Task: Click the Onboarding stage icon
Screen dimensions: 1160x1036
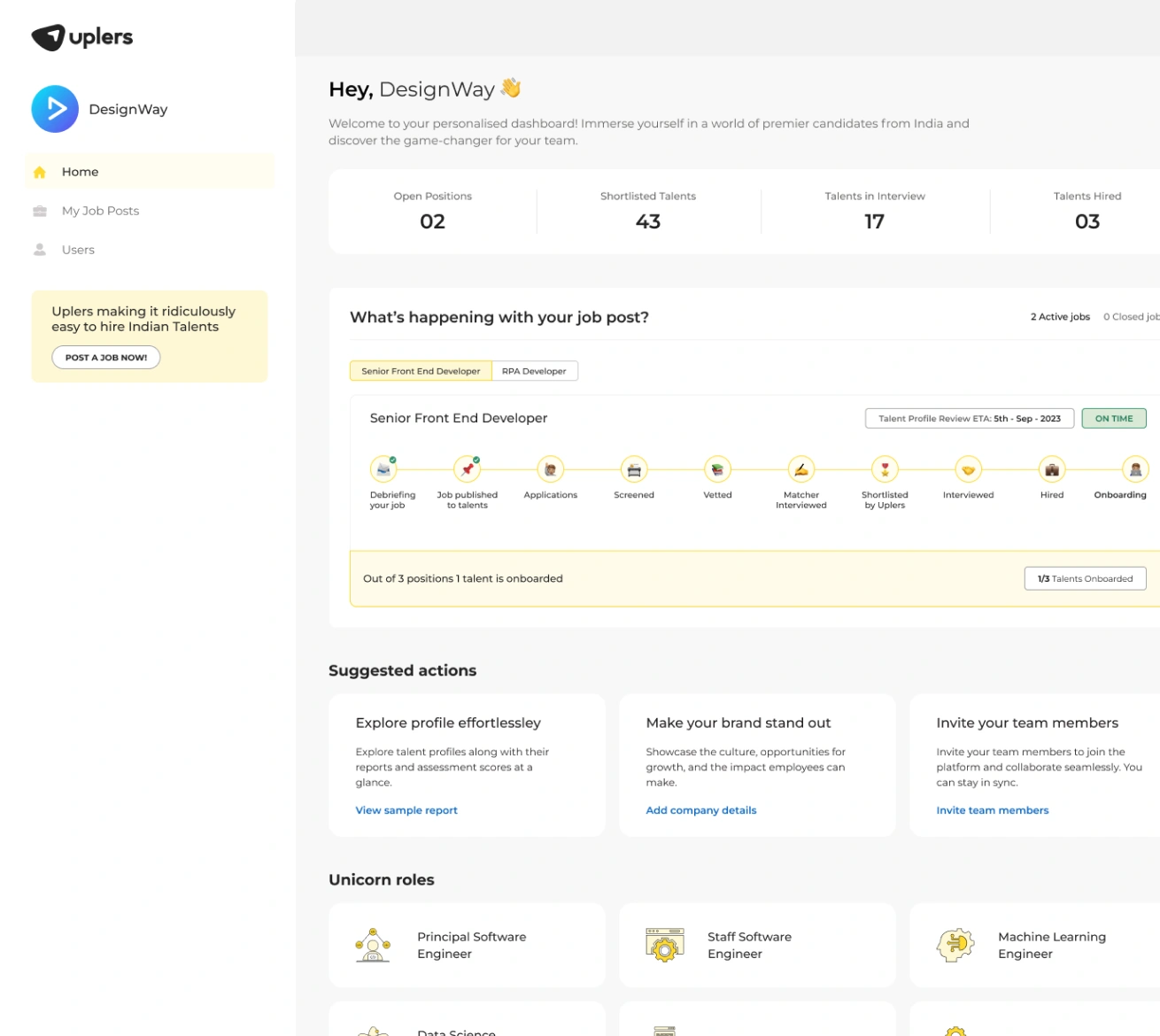Action: click(1134, 469)
